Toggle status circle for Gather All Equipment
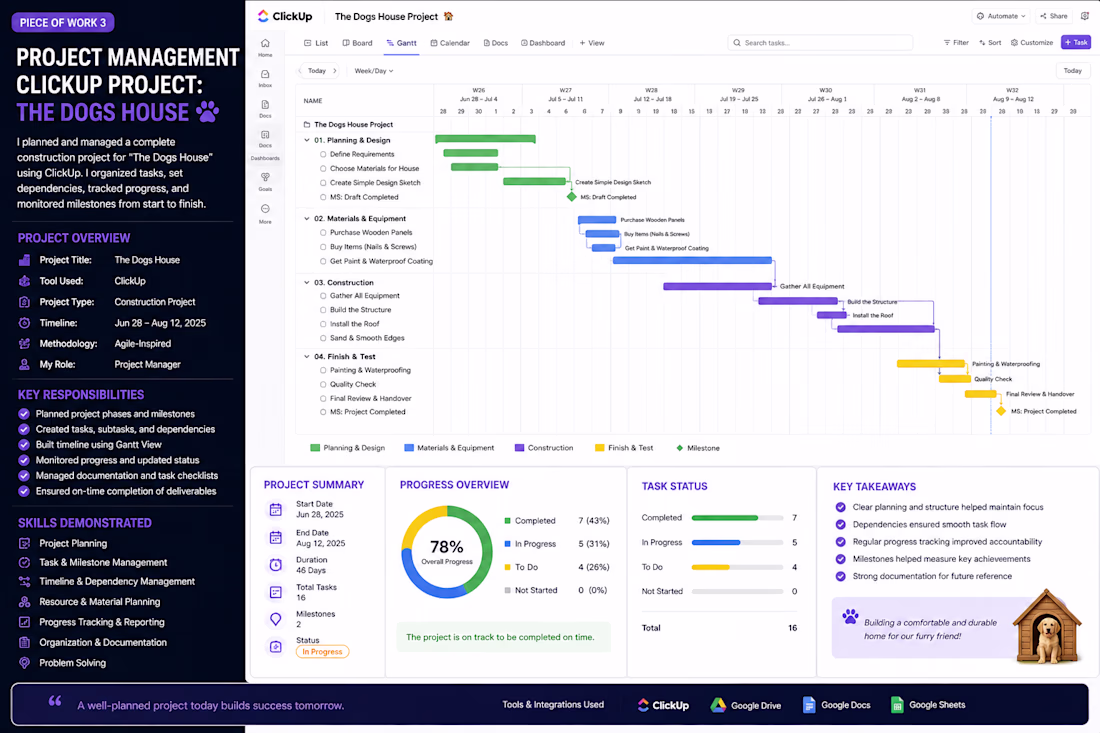Viewport: 1100px width, 733px height. click(323, 296)
